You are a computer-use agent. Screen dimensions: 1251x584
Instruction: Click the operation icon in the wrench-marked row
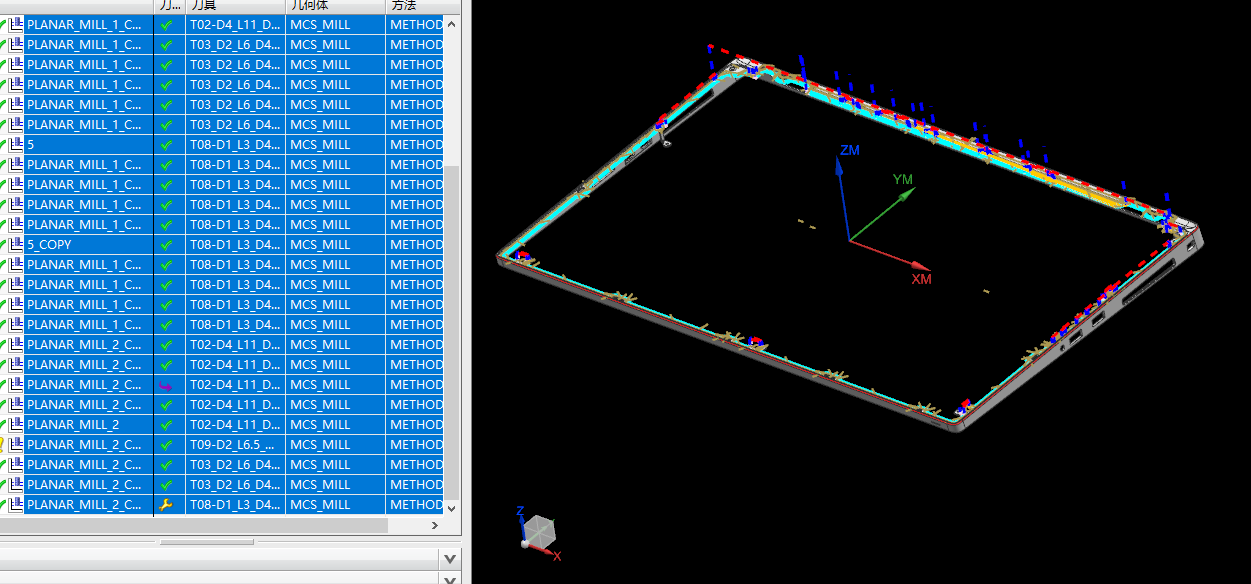point(16,504)
